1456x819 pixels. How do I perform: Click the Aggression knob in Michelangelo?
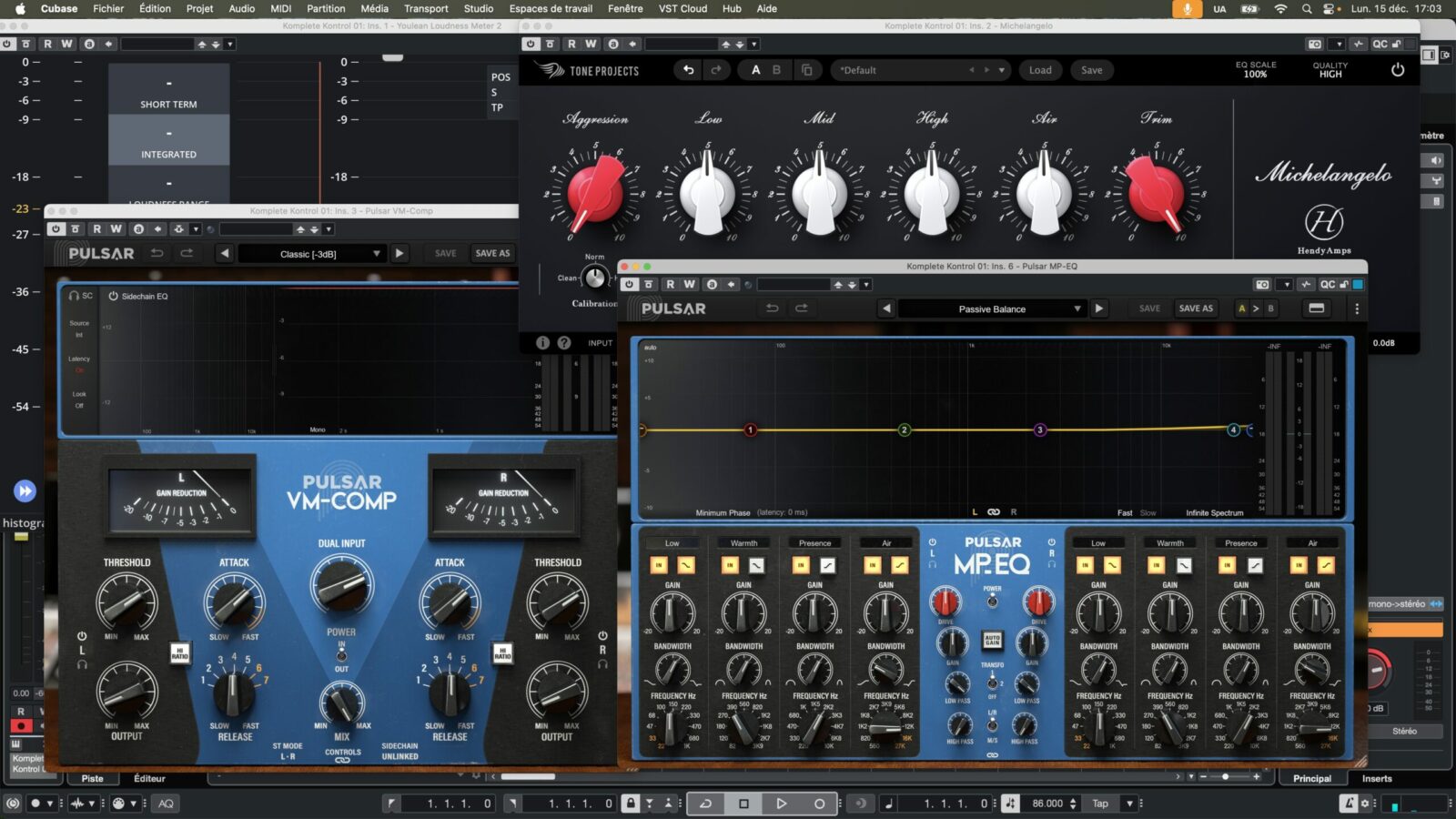(596, 191)
